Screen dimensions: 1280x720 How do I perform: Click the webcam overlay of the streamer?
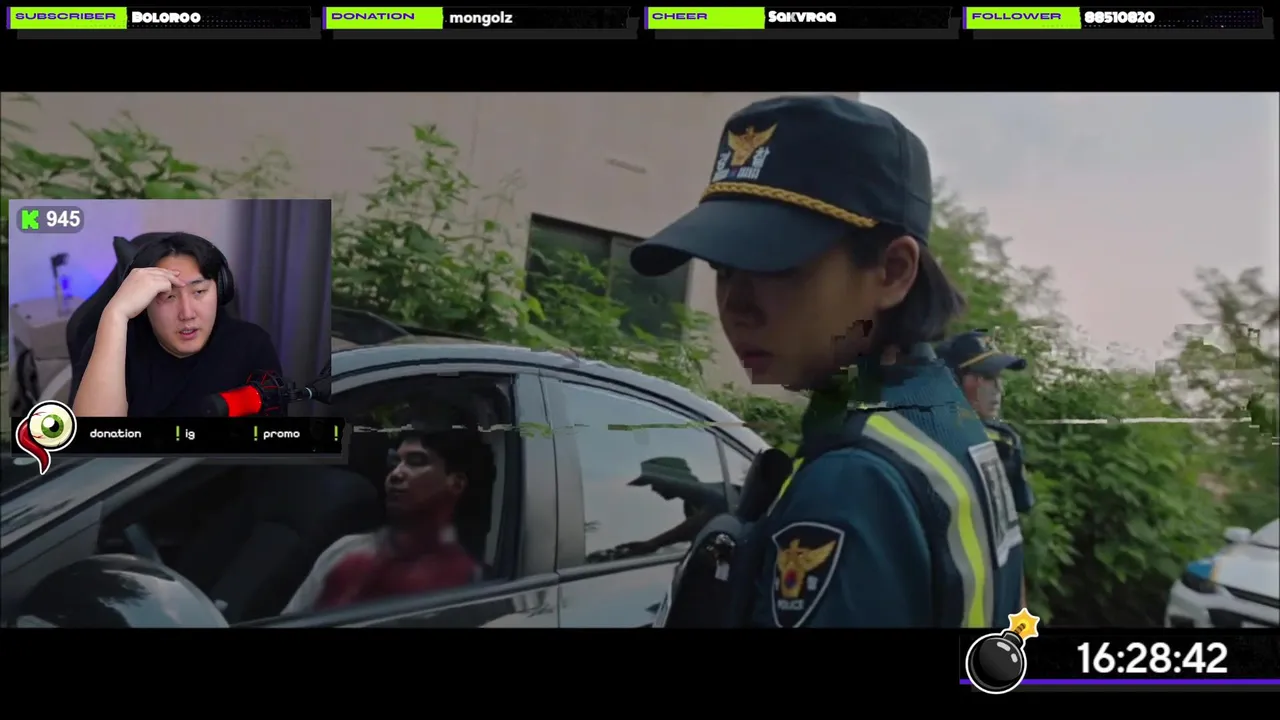(x=170, y=308)
